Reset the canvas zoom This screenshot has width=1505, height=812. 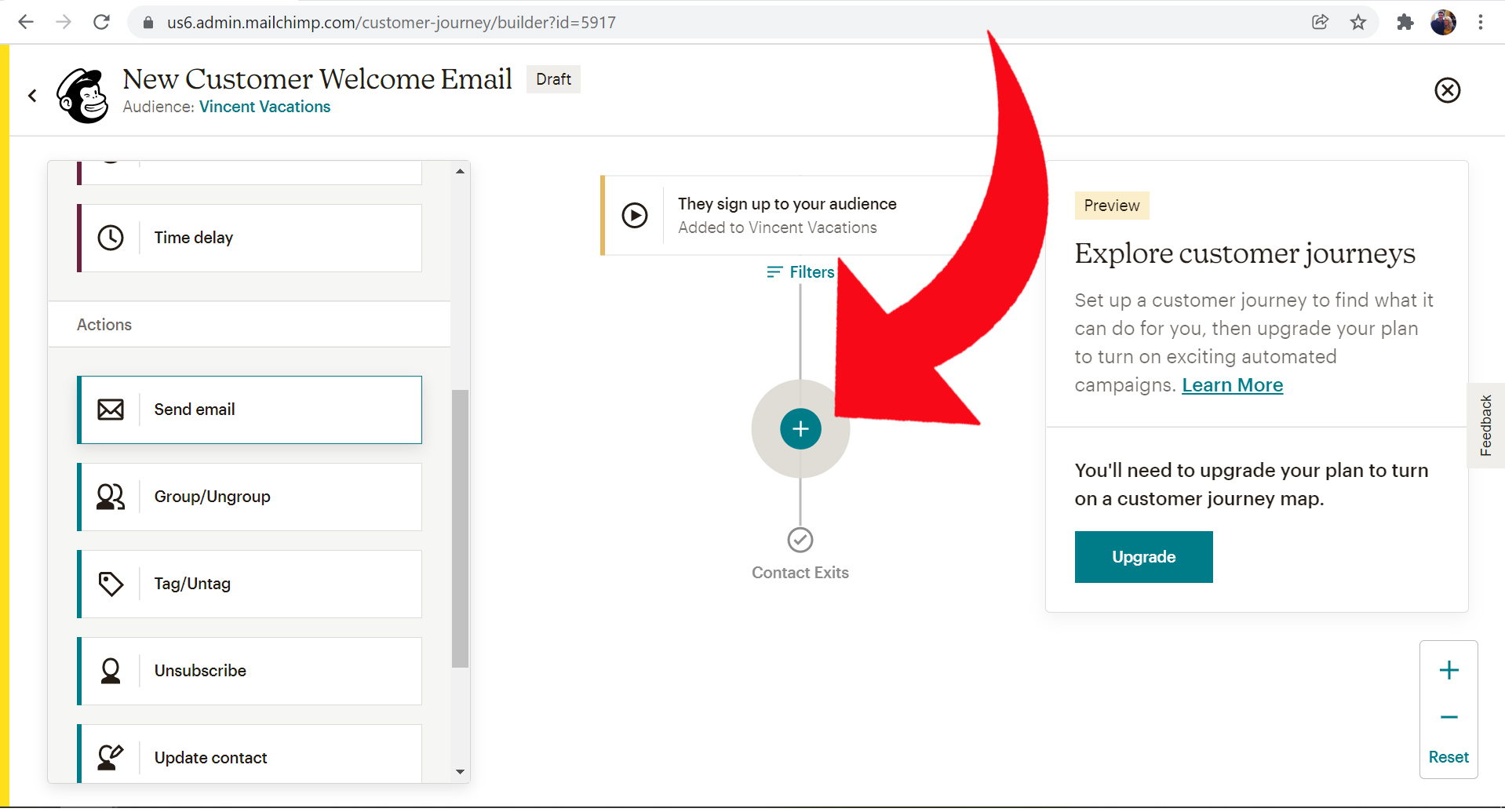(x=1449, y=757)
